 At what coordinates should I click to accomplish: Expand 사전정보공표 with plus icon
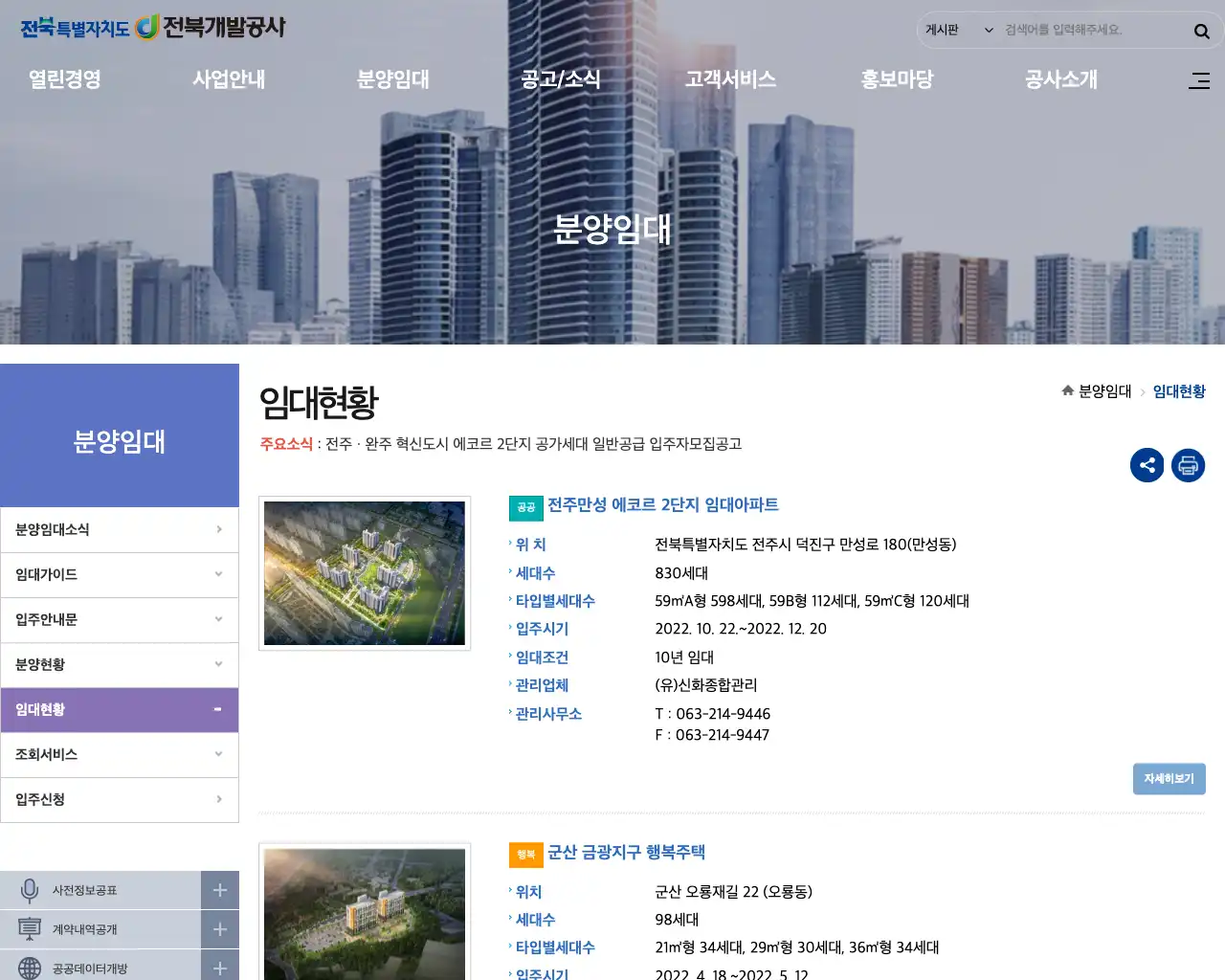click(x=219, y=890)
